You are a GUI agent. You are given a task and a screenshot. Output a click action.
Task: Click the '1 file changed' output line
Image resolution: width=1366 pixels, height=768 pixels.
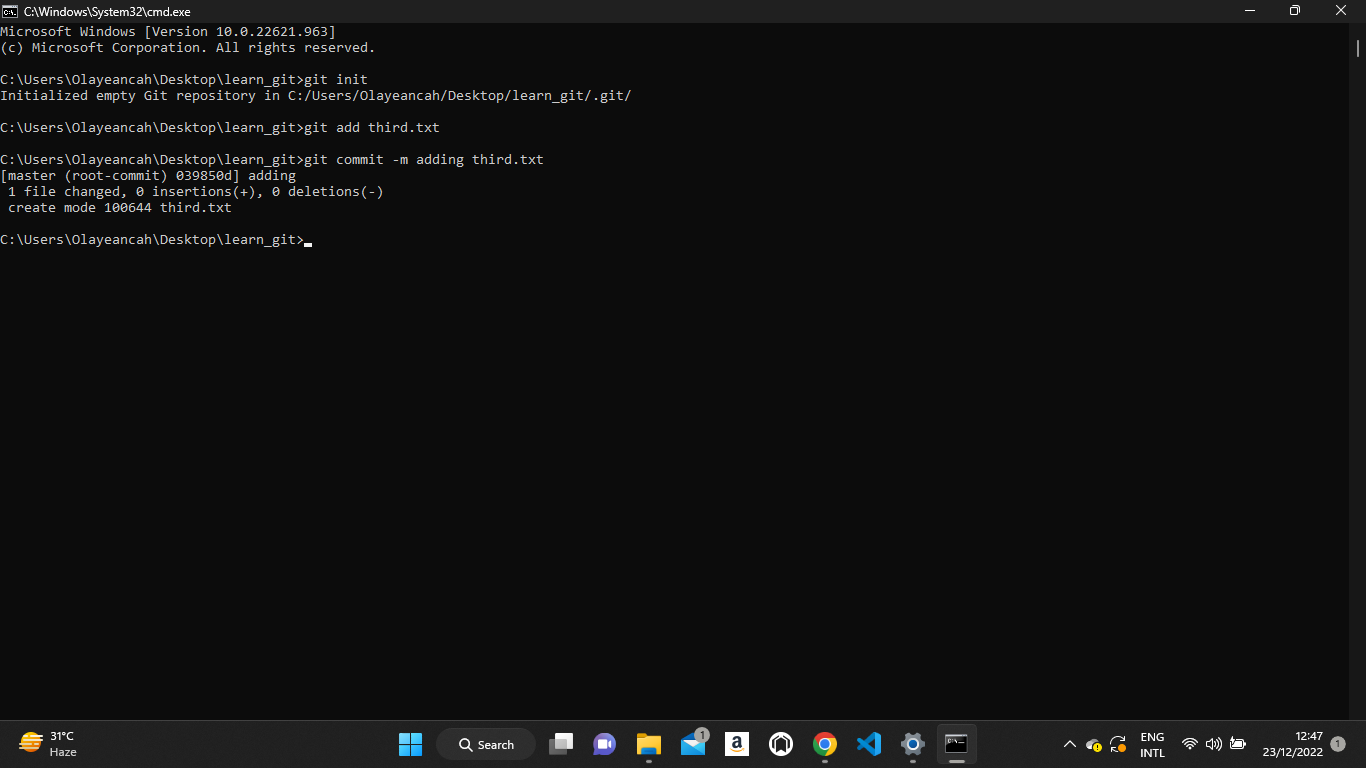click(x=196, y=191)
